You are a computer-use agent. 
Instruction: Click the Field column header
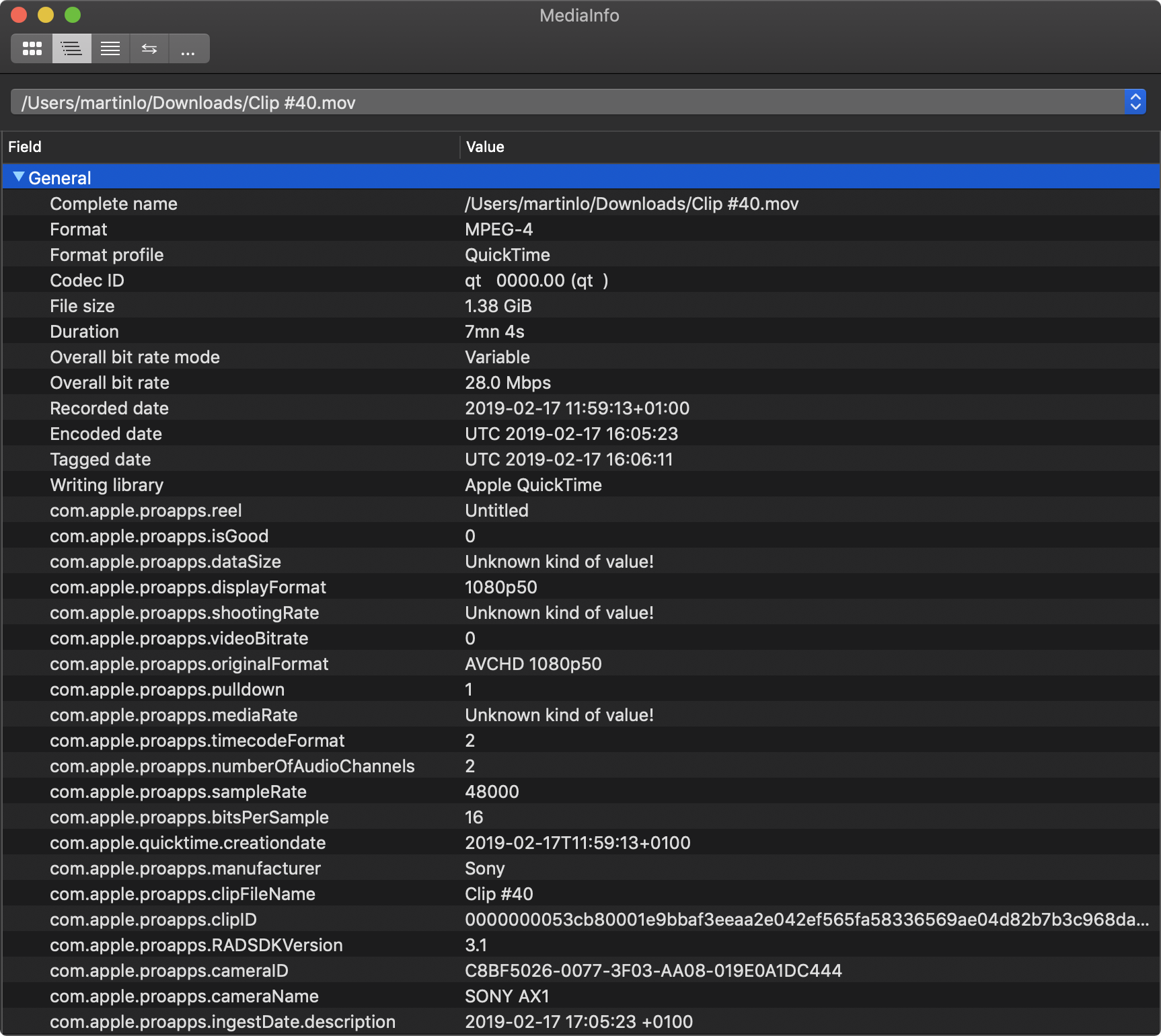pyautogui.click(x=25, y=147)
